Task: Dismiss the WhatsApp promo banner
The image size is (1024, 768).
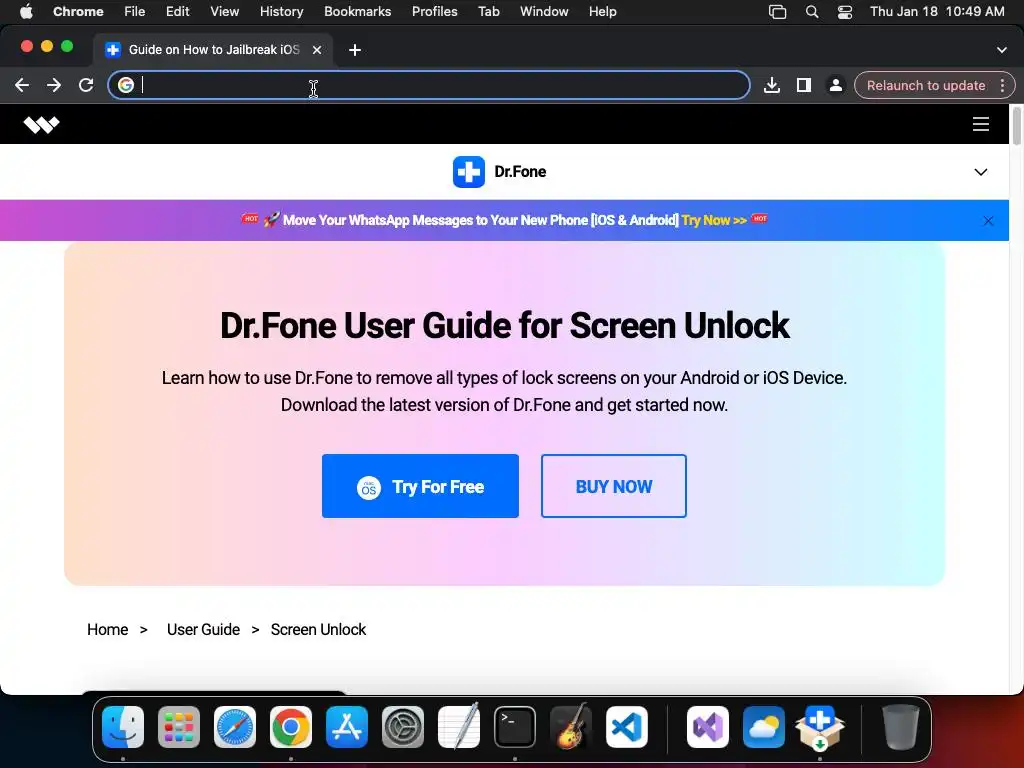Action: coord(988,221)
